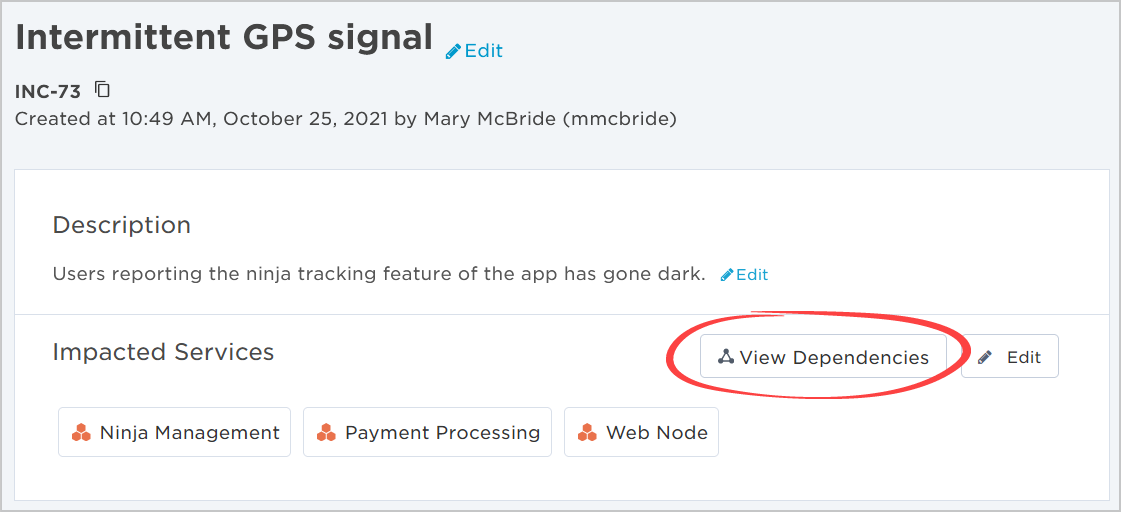
Task: Click the Mary McBride (mmcbride) creator name
Action: click(550, 119)
